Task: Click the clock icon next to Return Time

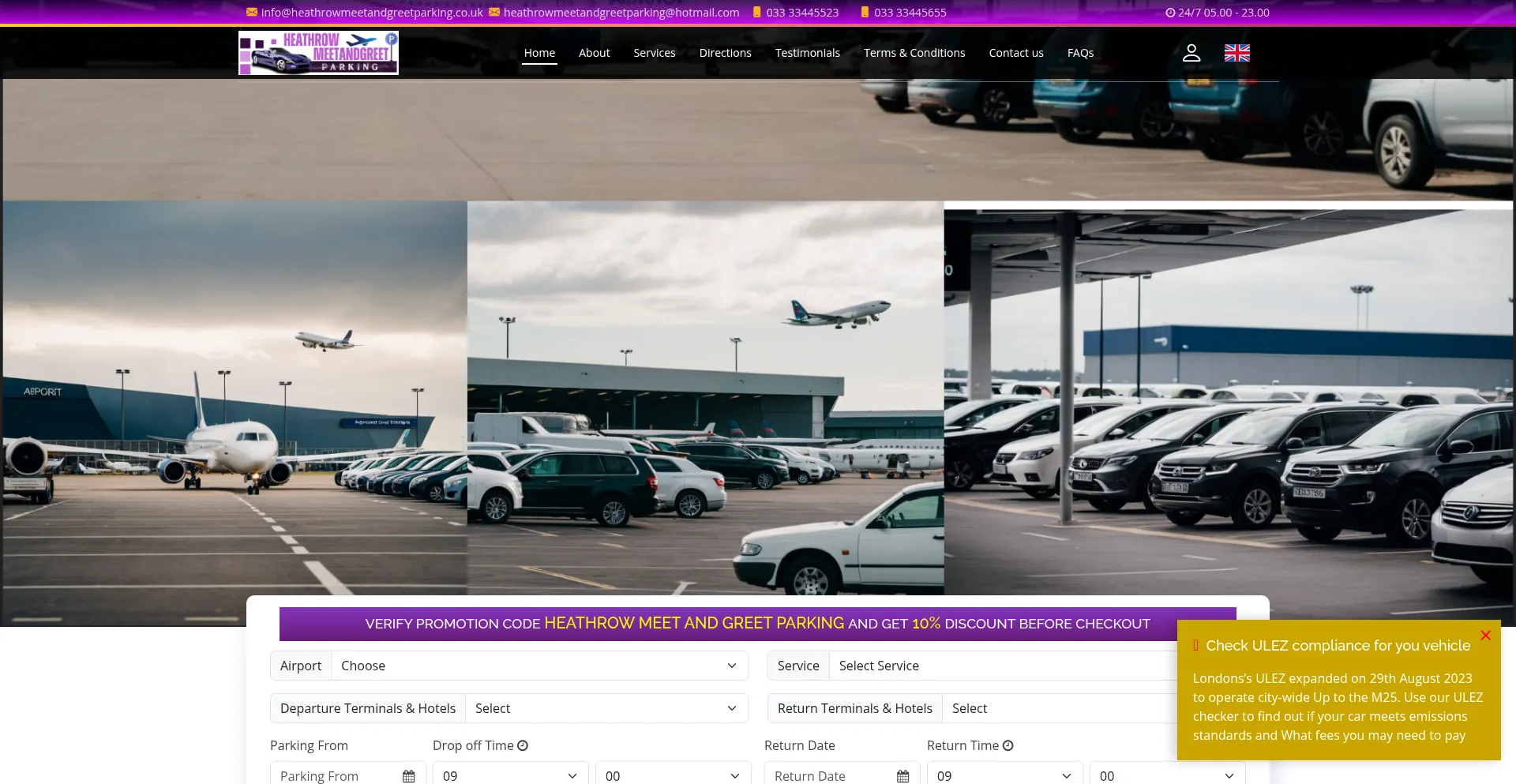Action: [x=1008, y=745]
